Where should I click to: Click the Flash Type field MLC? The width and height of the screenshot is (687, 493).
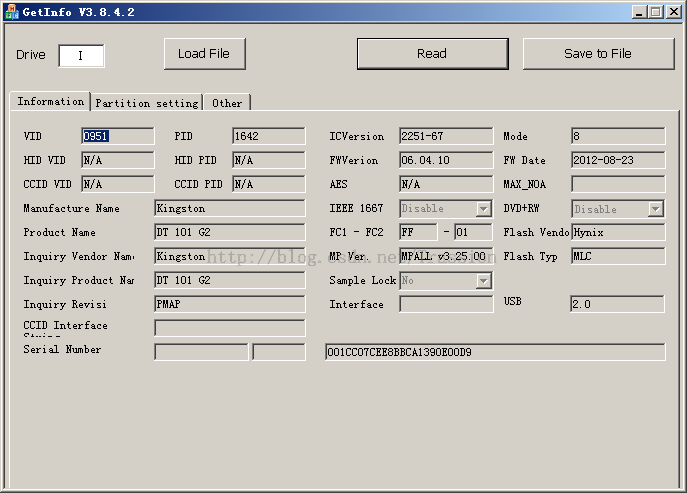pos(618,256)
